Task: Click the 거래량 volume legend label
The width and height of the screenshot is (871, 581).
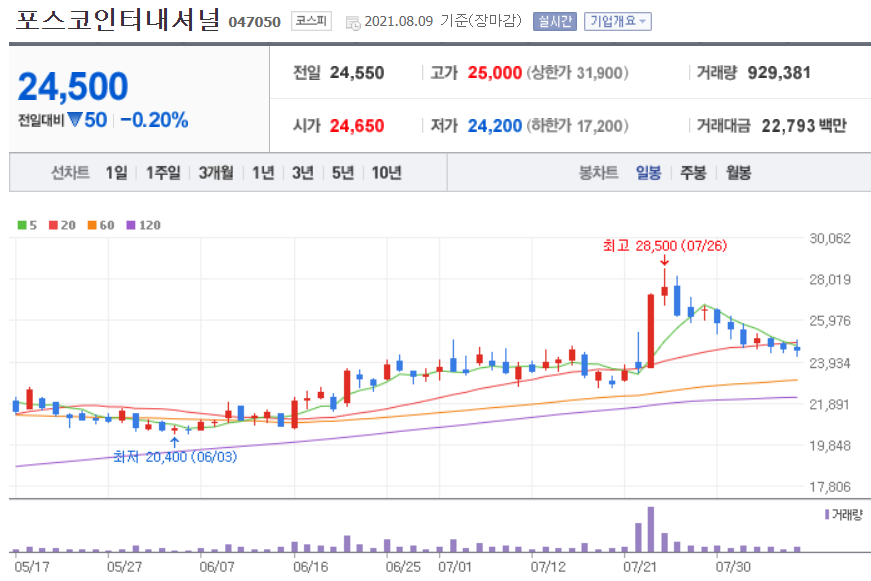Action: pyautogui.click(x=847, y=515)
